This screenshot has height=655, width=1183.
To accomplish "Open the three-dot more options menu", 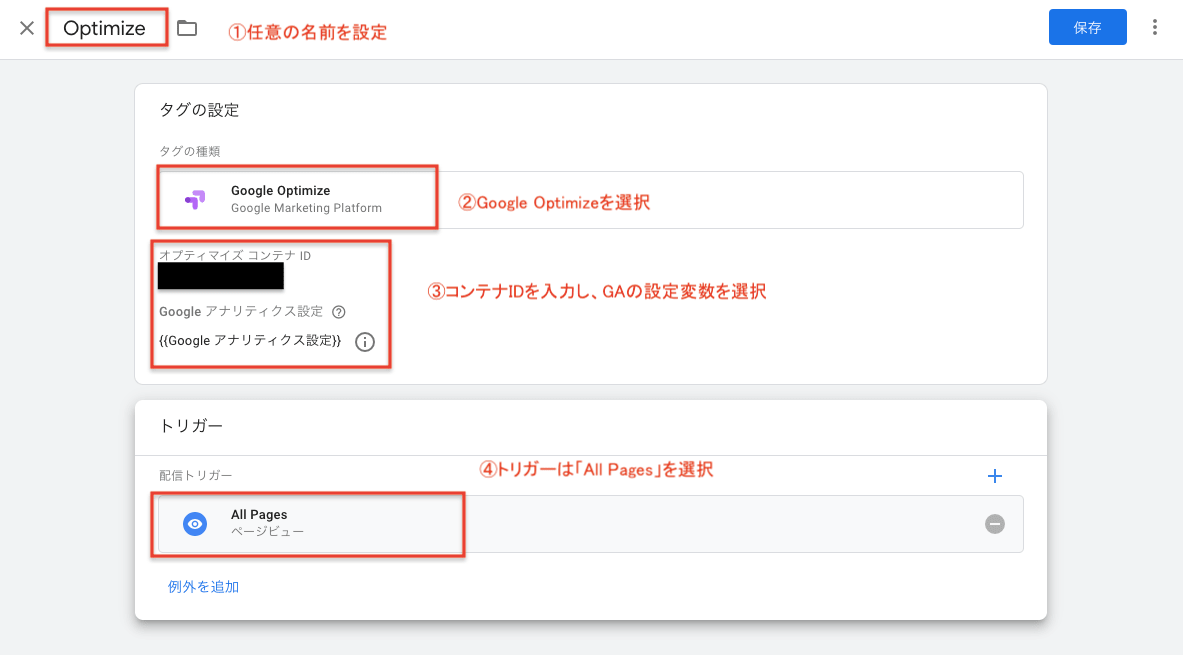I will click(x=1154, y=28).
